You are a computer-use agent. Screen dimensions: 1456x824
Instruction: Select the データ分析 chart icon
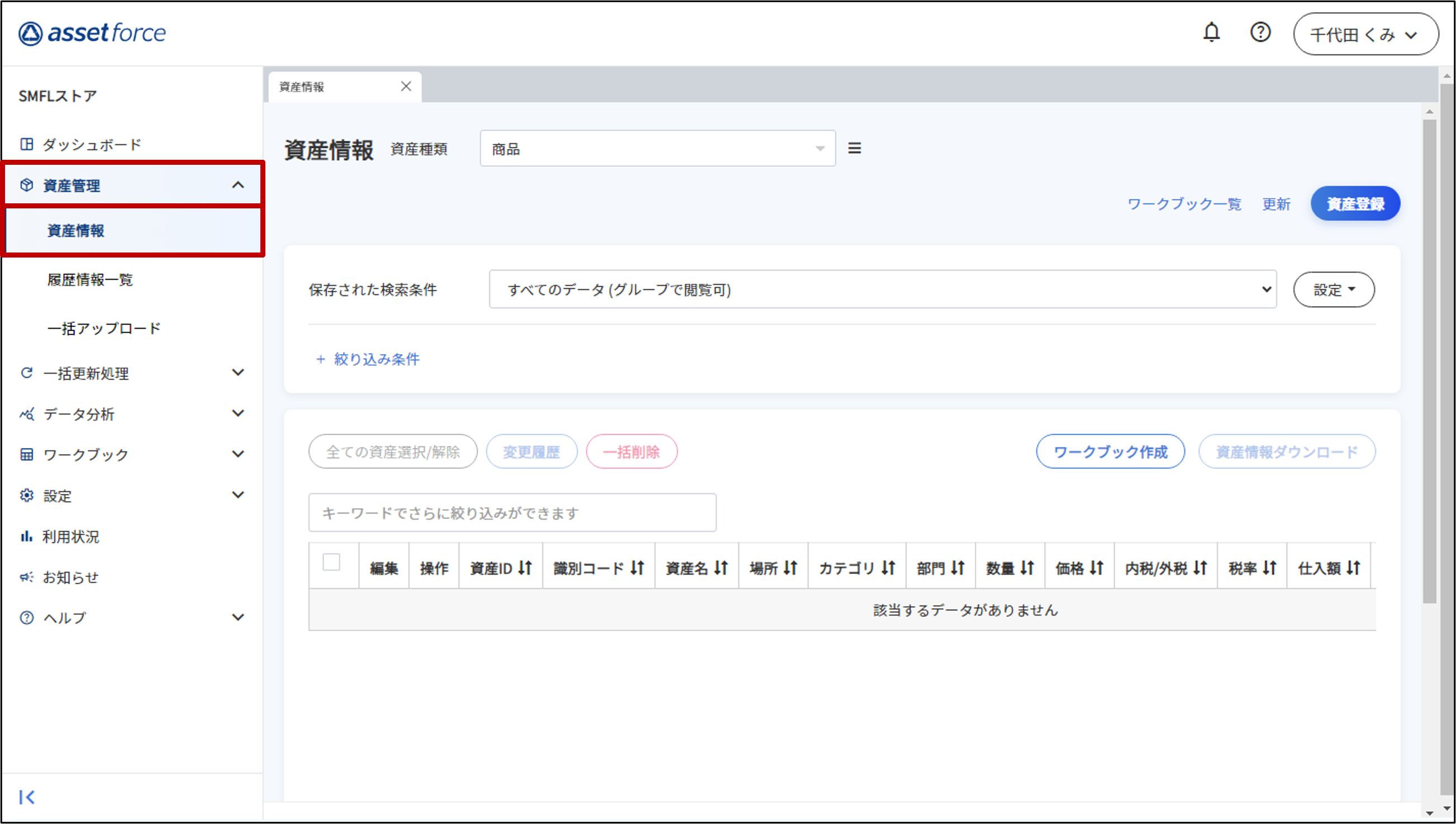tap(27, 414)
